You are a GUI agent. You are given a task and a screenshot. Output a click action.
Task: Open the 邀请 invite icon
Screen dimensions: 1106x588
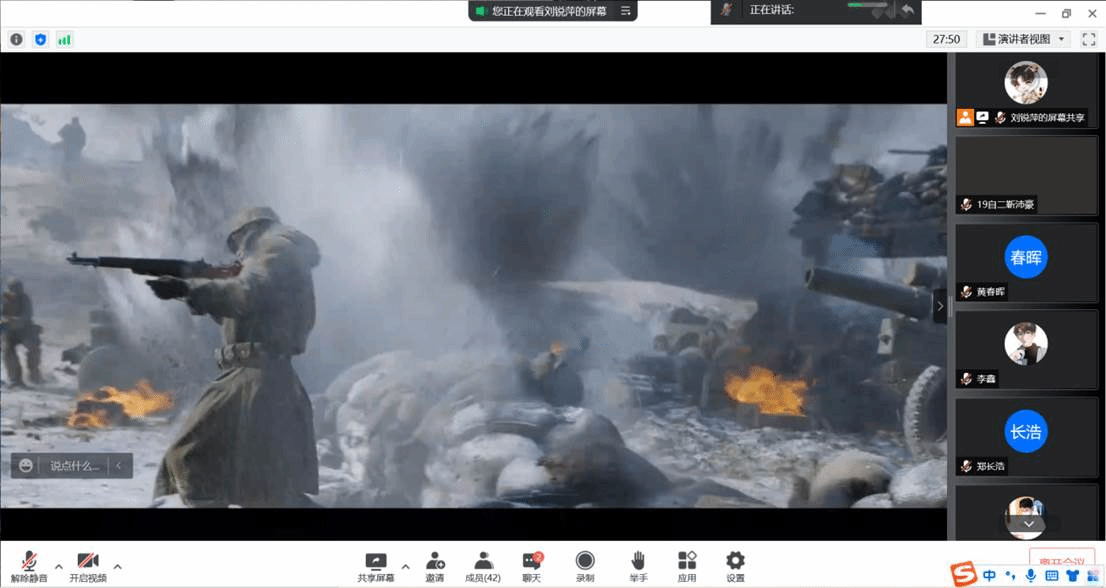coord(435,564)
